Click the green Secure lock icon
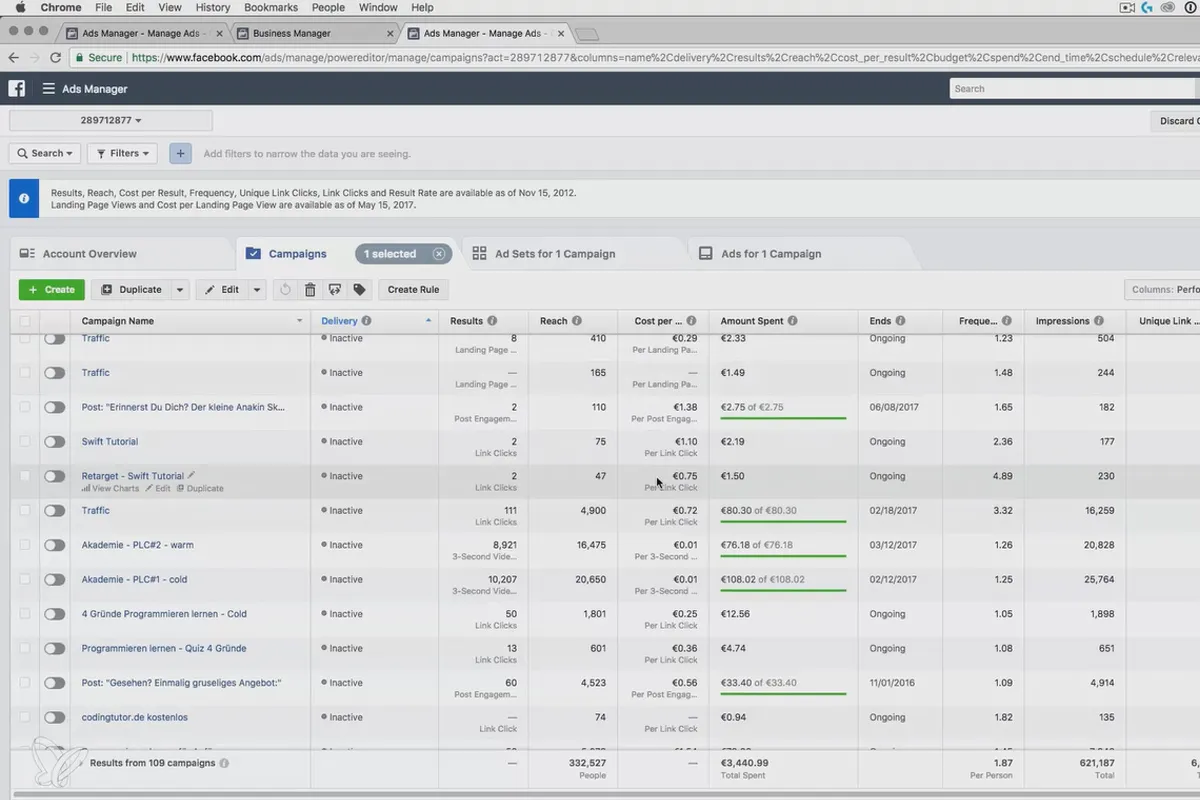 point(79,58)
